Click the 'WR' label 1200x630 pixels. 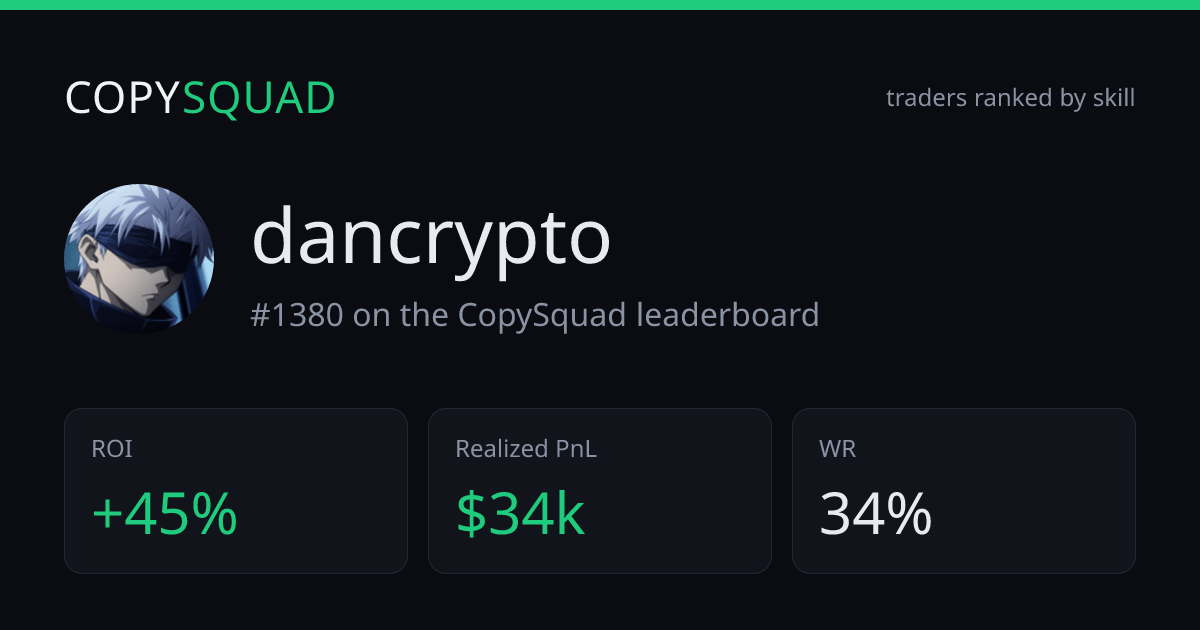tap(837, 449)
